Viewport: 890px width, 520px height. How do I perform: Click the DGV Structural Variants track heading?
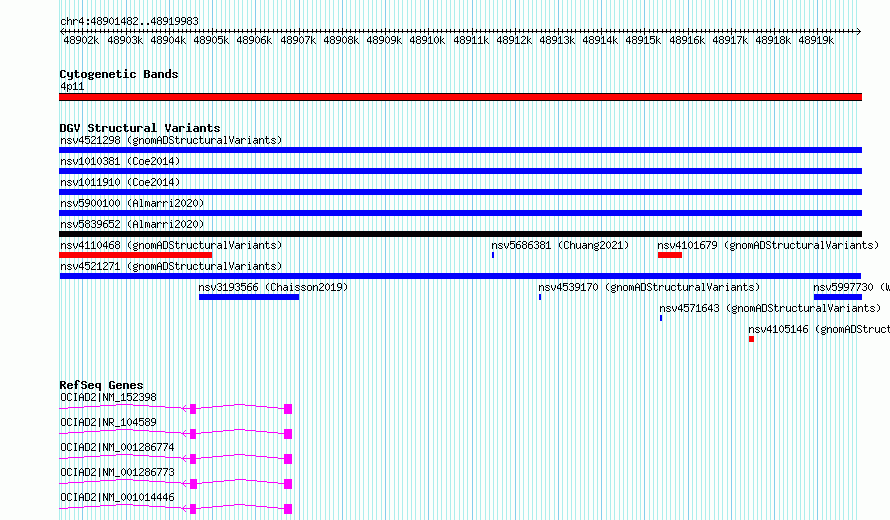pyautogui.click(x=140, y=128)
